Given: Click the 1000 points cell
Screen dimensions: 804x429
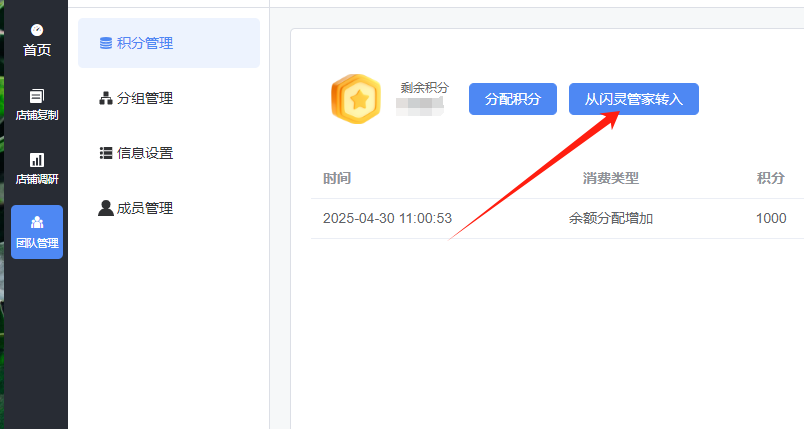Looking at the screenshot, I should [771, 218].
